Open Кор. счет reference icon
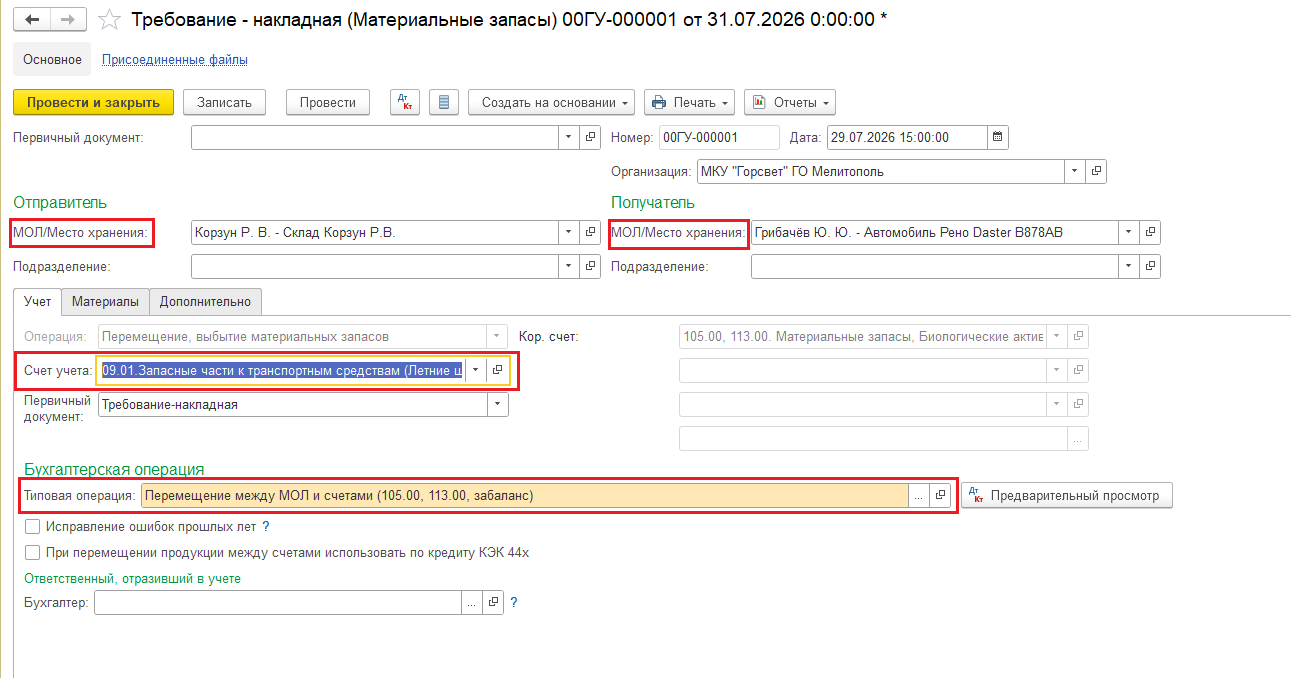Image resolution: width=1291 pixels, height=678 pixels. [1078, 336]
